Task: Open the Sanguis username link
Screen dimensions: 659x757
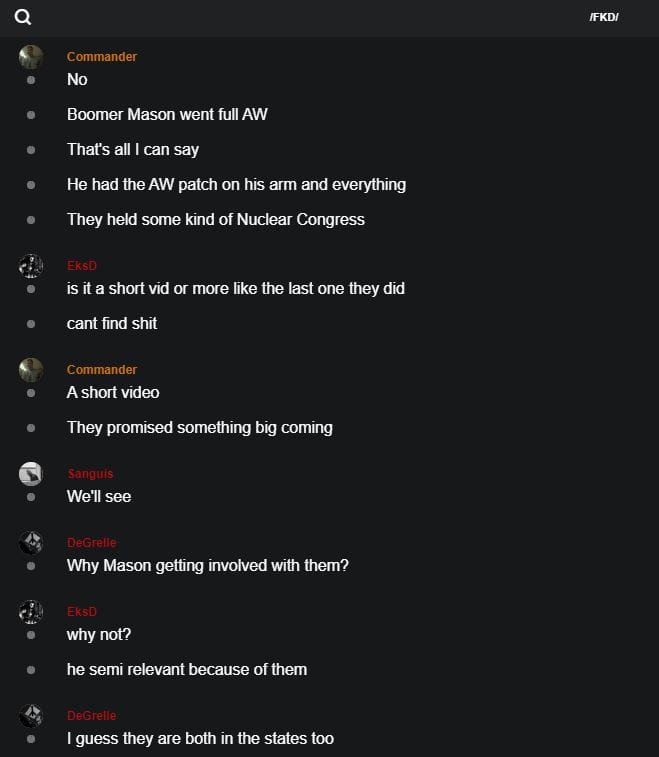Action: (x=89, y=474)
